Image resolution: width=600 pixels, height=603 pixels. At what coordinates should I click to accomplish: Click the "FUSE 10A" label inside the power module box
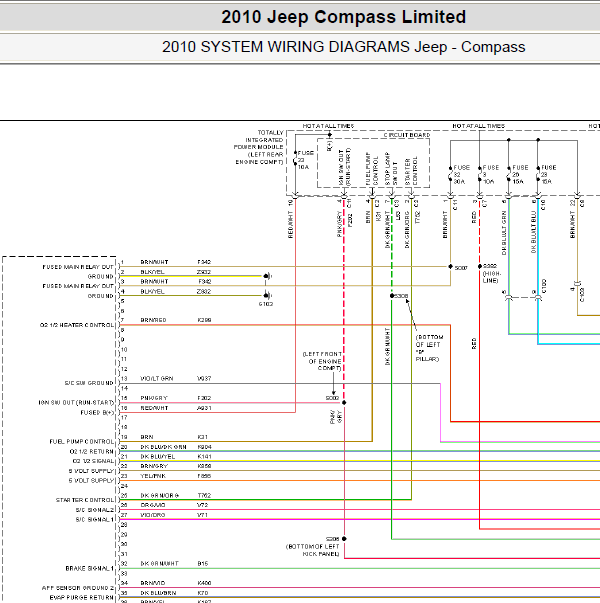pos(305,160)
